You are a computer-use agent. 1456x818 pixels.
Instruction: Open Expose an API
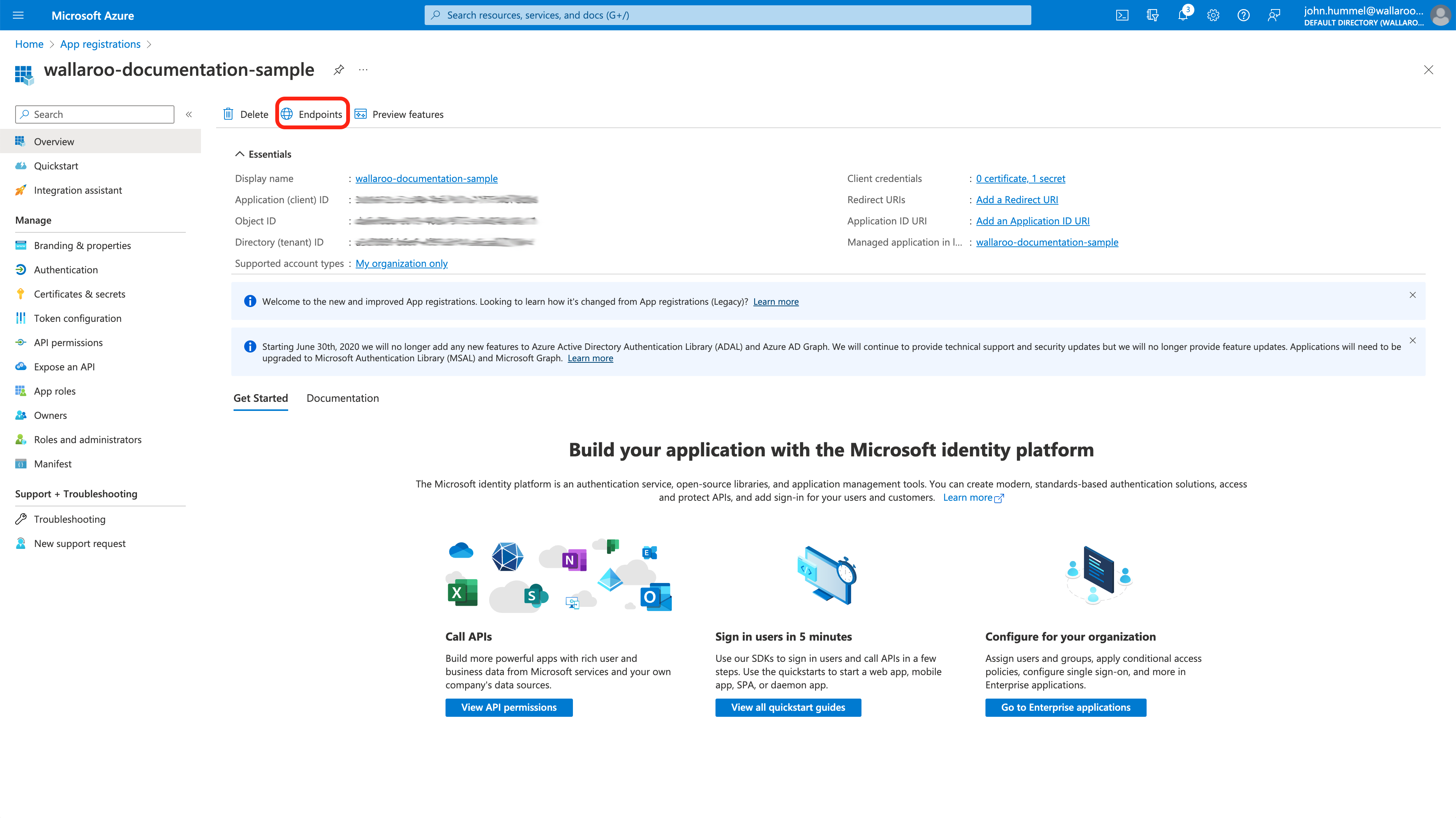[x=64, y=367]
